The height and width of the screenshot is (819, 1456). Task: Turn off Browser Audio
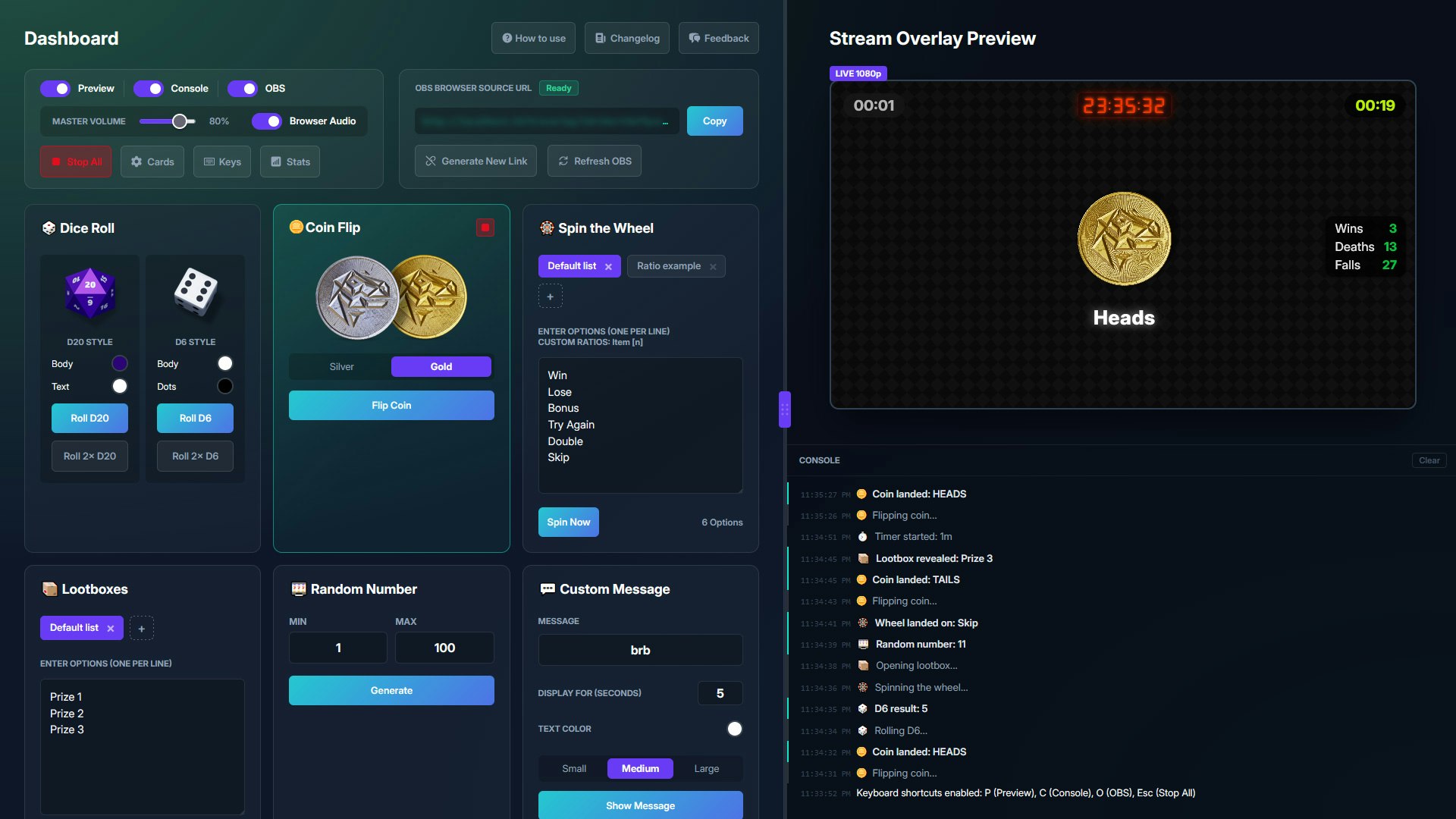pos(267,121)
